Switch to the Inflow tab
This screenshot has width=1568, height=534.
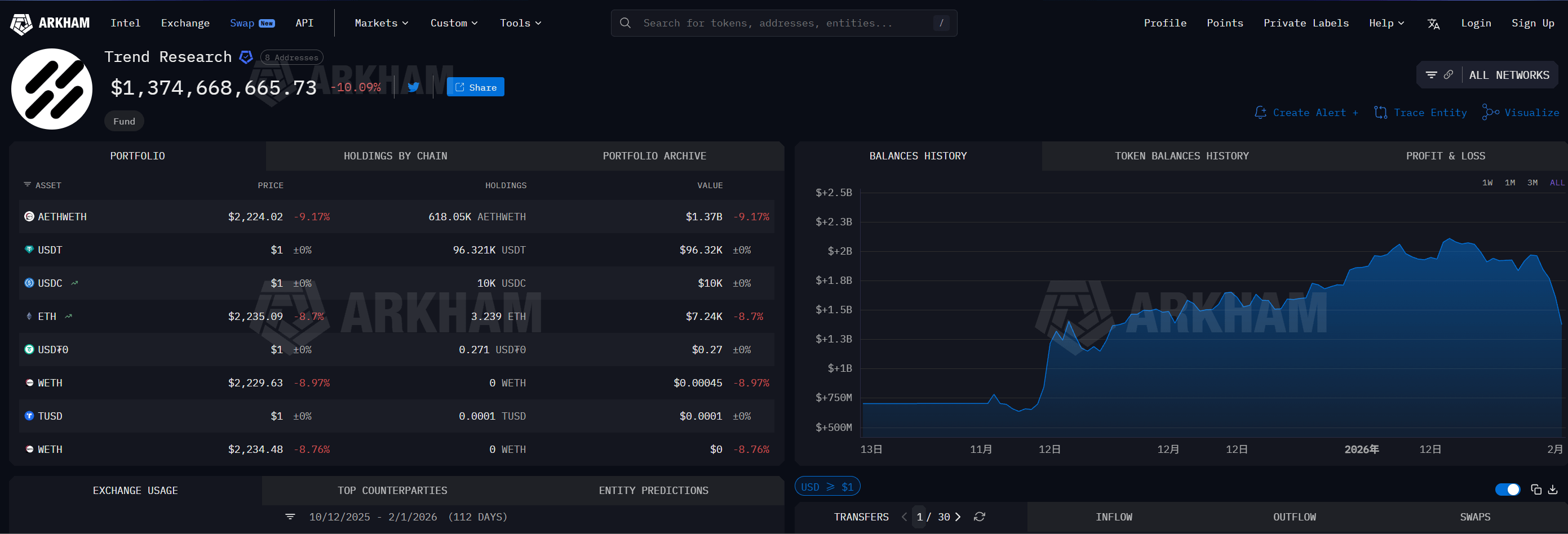(x=1113, y=517)
